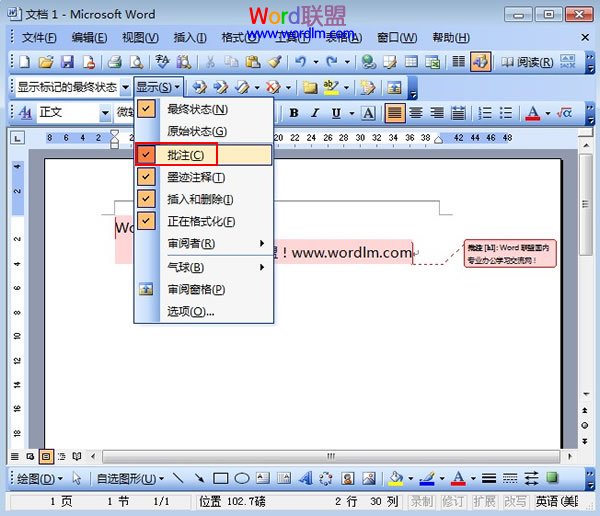Open font color dropdown arrow in formatting toolbar

pos(548,113)
